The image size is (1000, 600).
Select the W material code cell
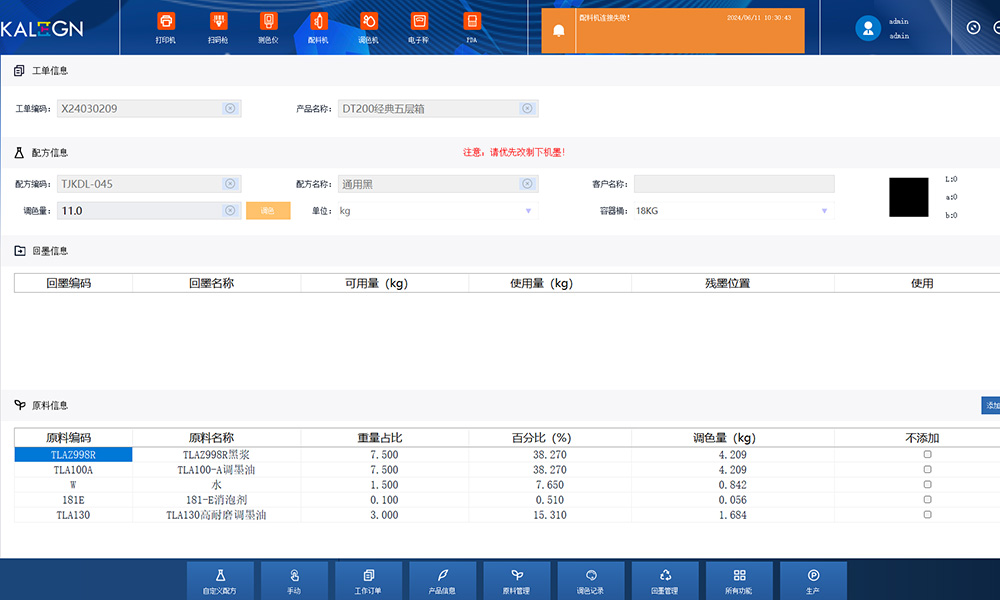(x=73, y=485)
